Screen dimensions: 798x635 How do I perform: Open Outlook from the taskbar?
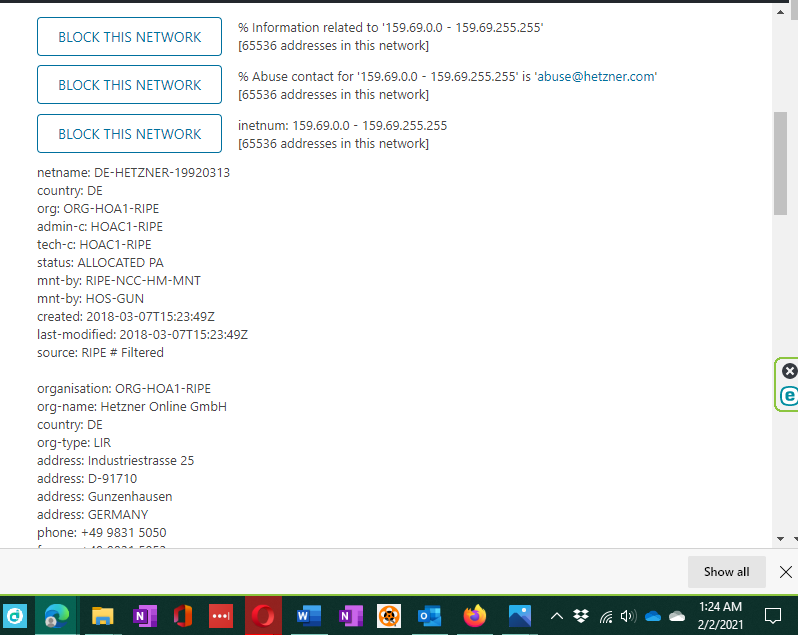point(430,616)
